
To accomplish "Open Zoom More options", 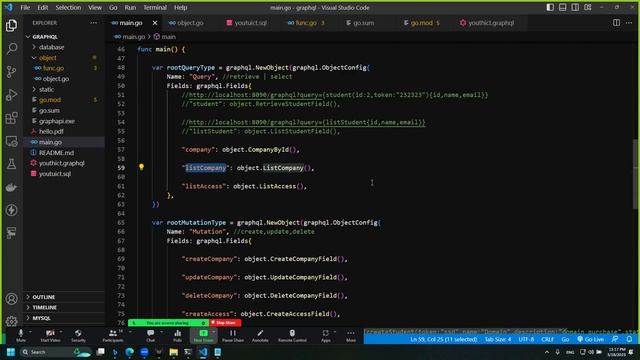I will tap(351, 336).
